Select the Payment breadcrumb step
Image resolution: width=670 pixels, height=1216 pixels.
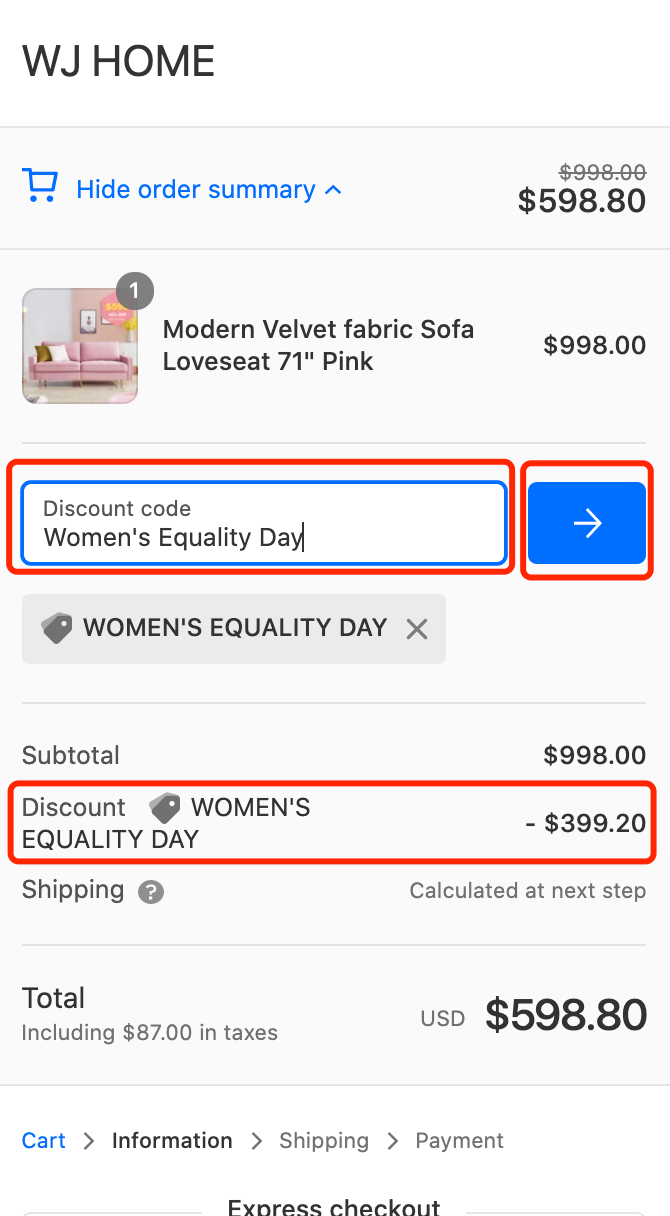[x=460, y=1141]
